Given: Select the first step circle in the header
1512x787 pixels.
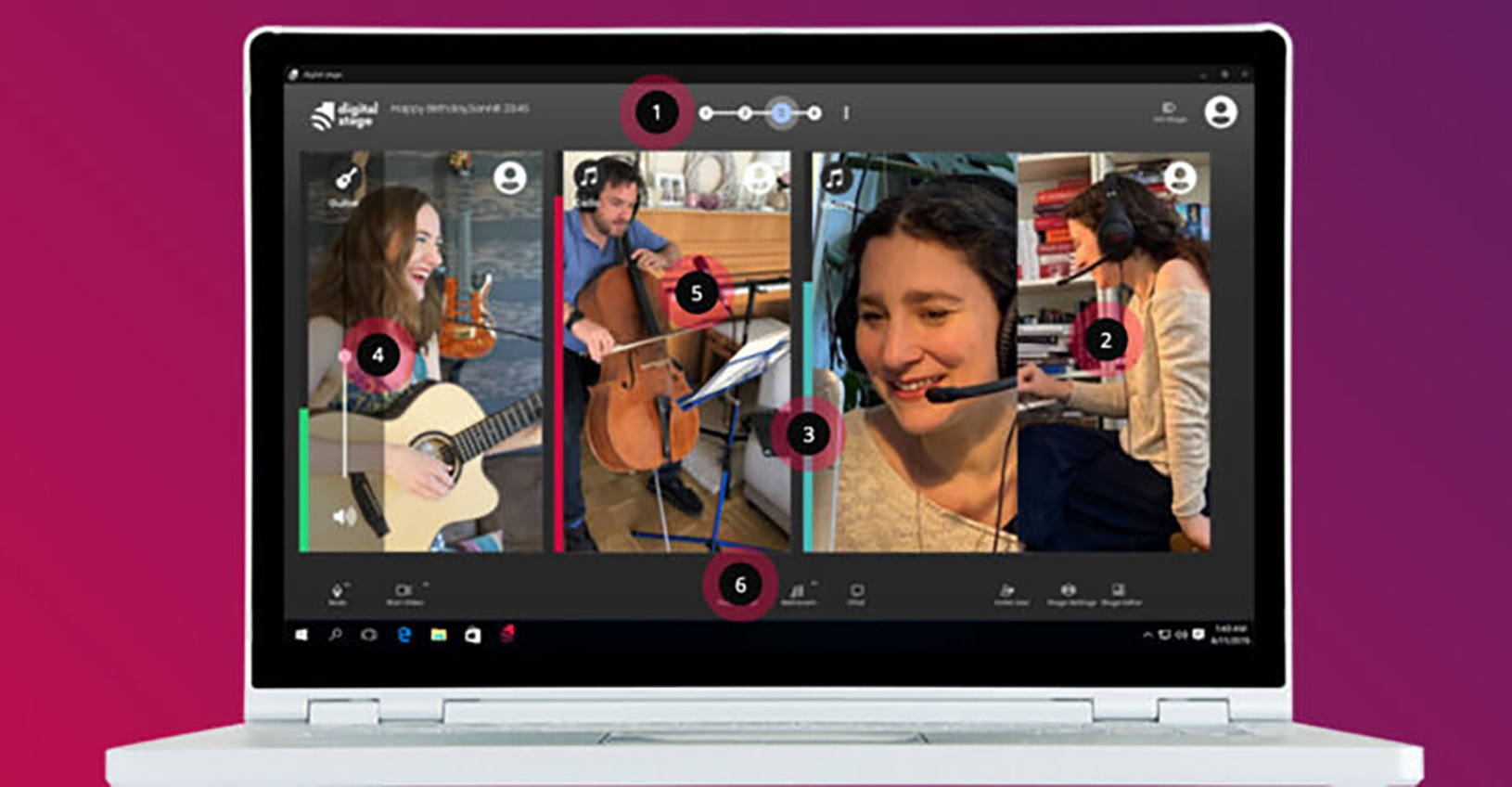Looking at the screenshot, I should (707, 113).
